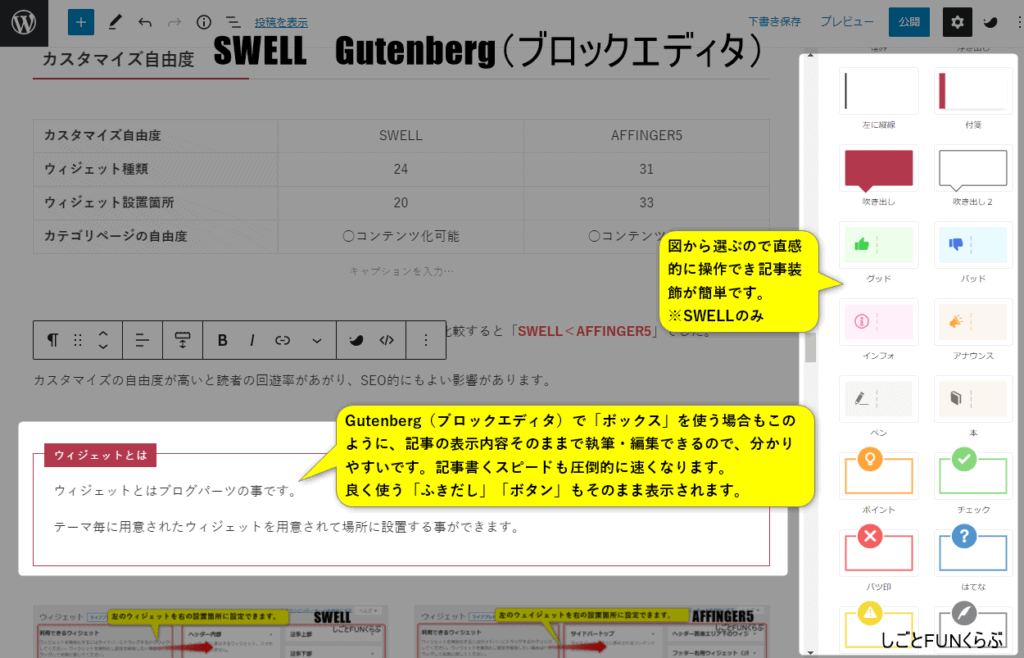1024x658 pixels.
Task: Choose the red 吹き出し style
Action: [x=878, y=168]
